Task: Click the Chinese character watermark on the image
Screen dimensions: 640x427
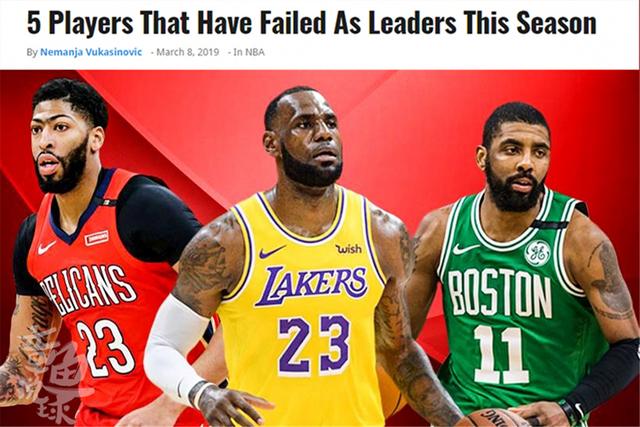Action: [x=53, y=376]
